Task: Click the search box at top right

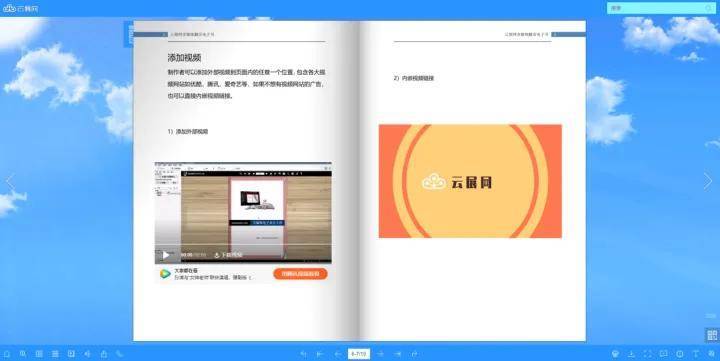Action: coord(661,8)
